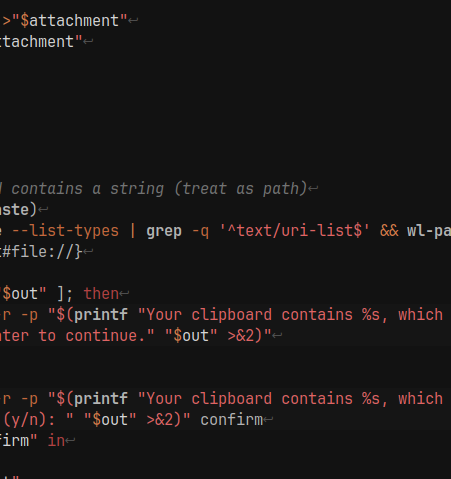The width and height of the screenshot is (451, 479).
Task: Click the "$attachment" string on first line
Action: [69, 21]
